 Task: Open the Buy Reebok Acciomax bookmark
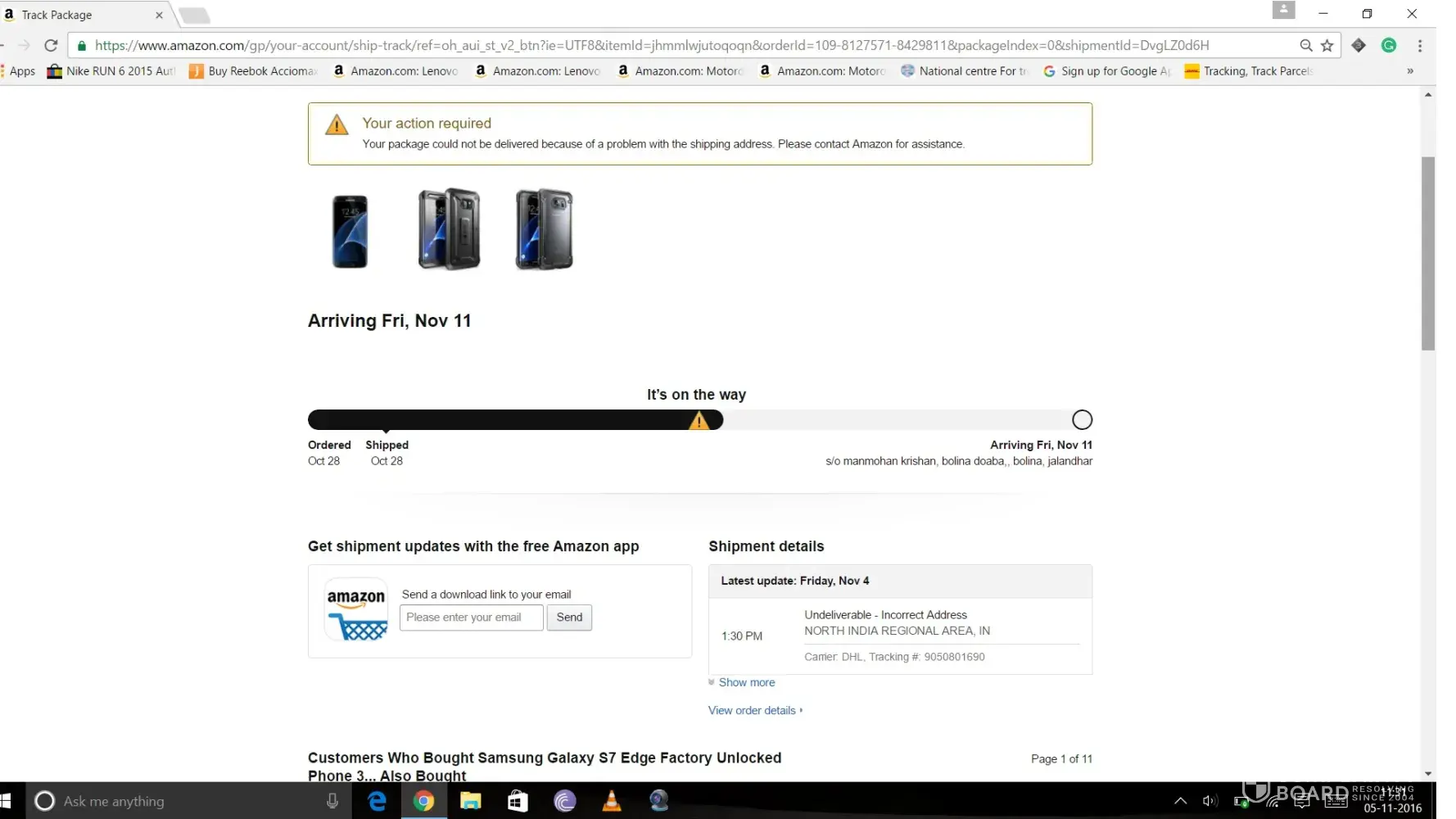tap(253, 71)
